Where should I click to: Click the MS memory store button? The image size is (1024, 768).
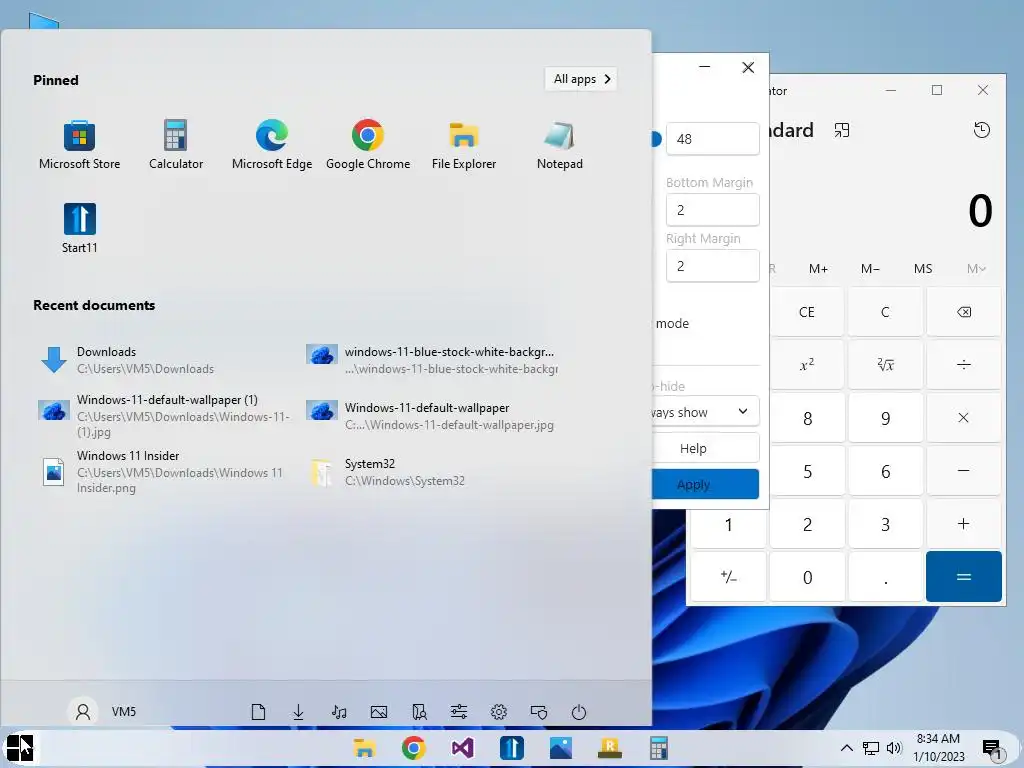coord(923,268)
